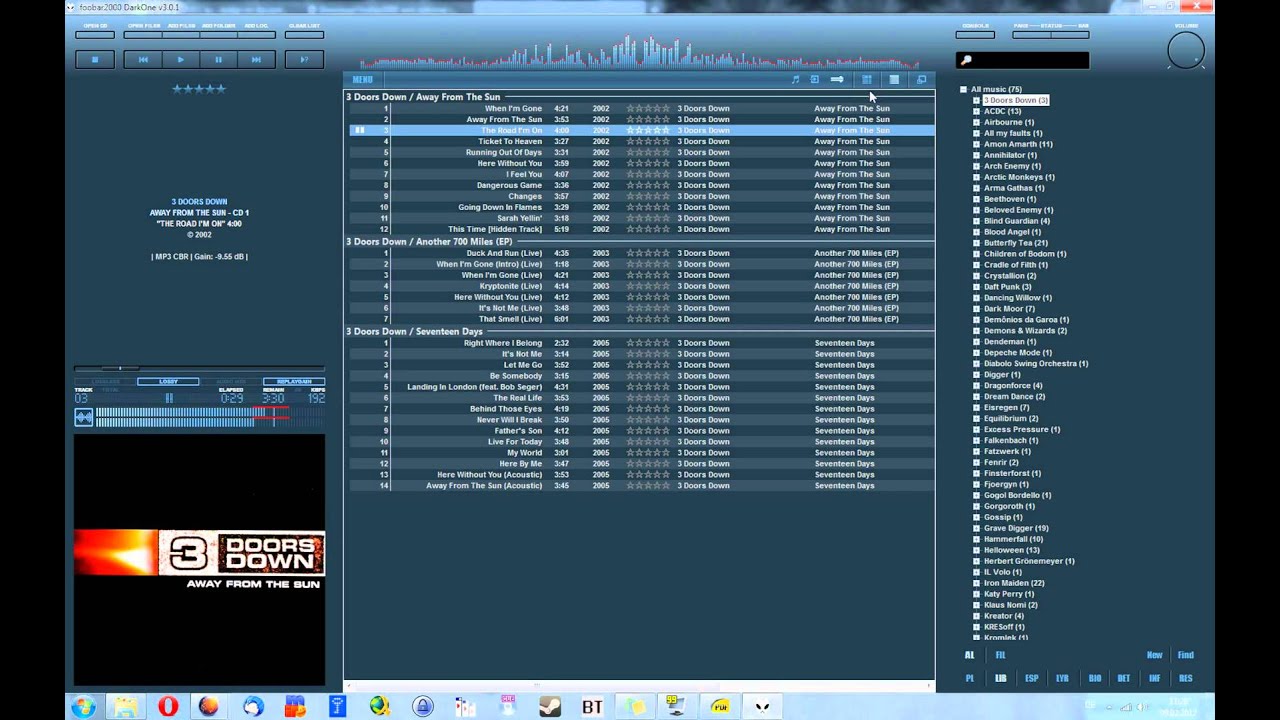Image resolution: width=1280 pixels, height=720 pixels.
Task: Select 3 Doors Down (3) in library tree
Action: click(x=1016, y=100)
